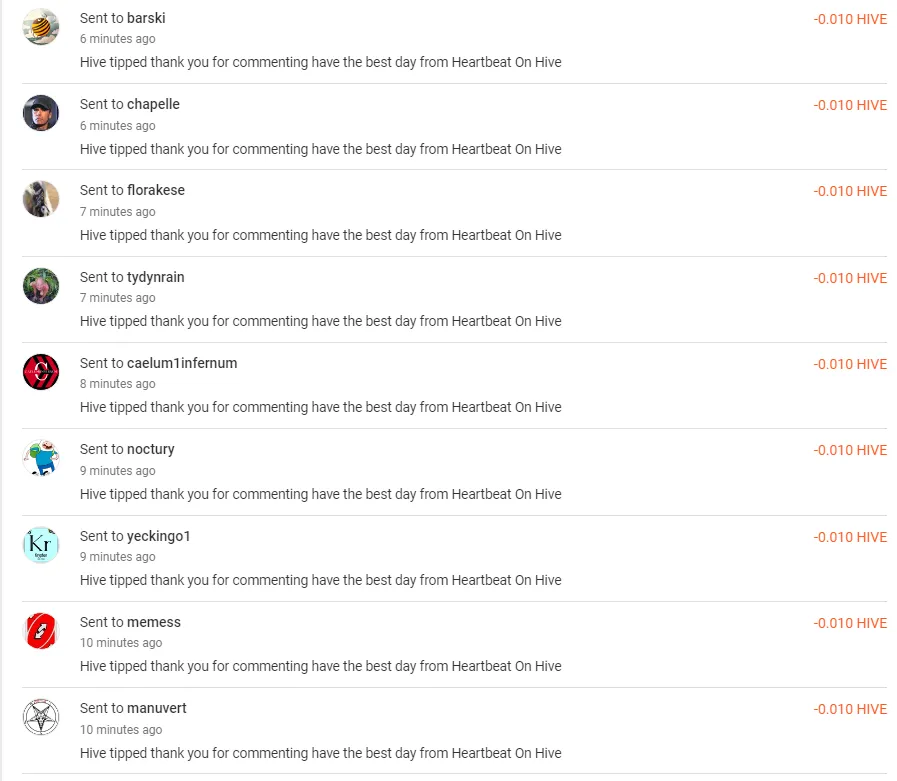Screen dimensions: 897x781
Task: Click manuvert's pentagram avatar
Action: point(41,717)
